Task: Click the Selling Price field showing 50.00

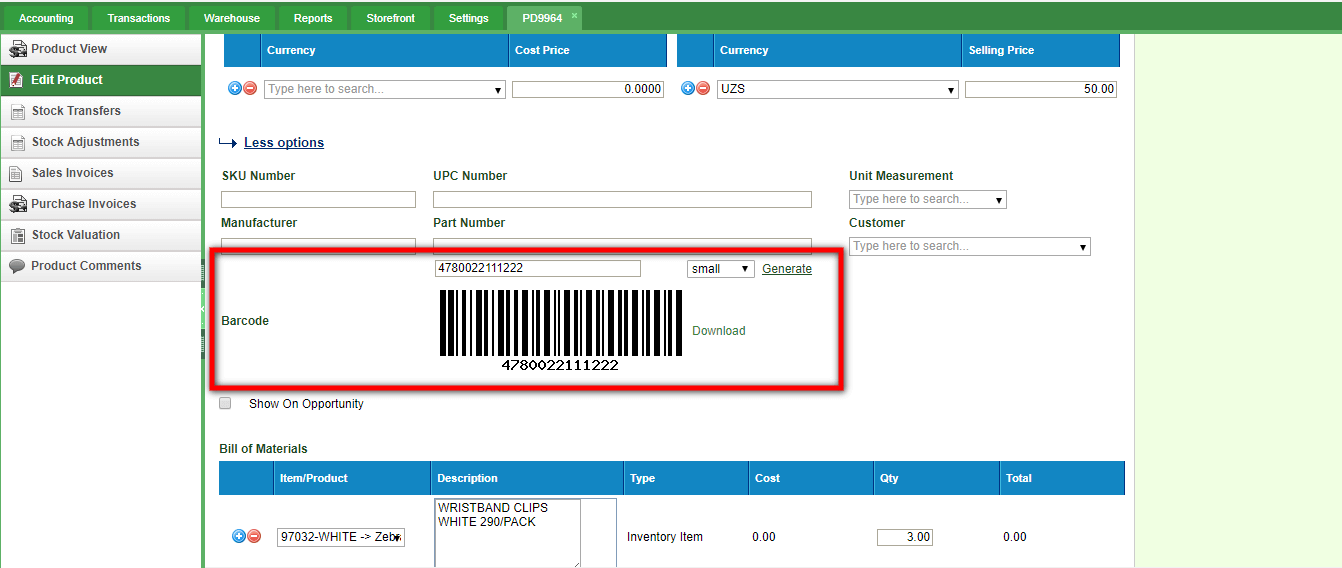Action: coord(1040,89)
